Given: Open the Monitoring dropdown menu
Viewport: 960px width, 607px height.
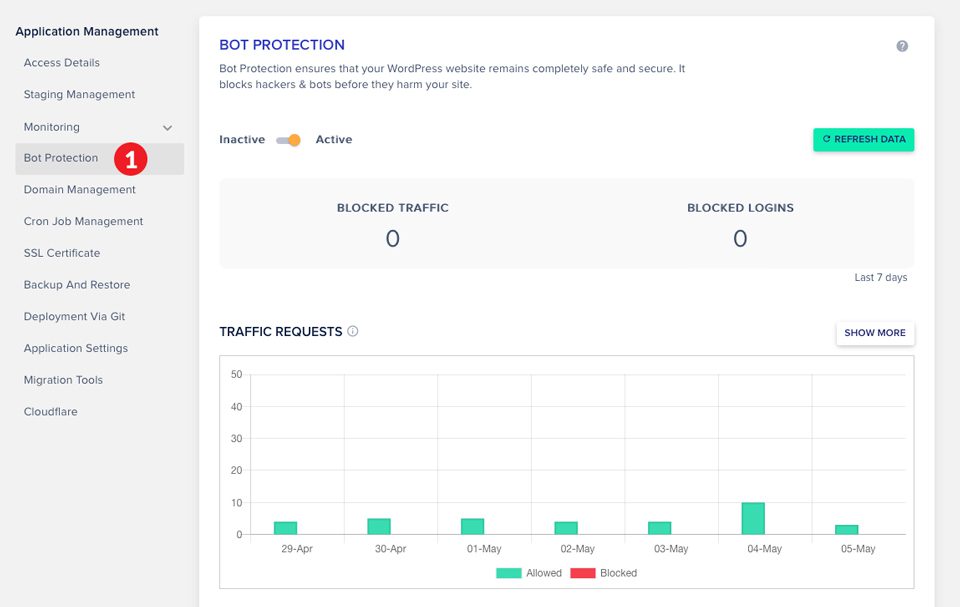Looking at the screenshot, I should click(51, 127).
